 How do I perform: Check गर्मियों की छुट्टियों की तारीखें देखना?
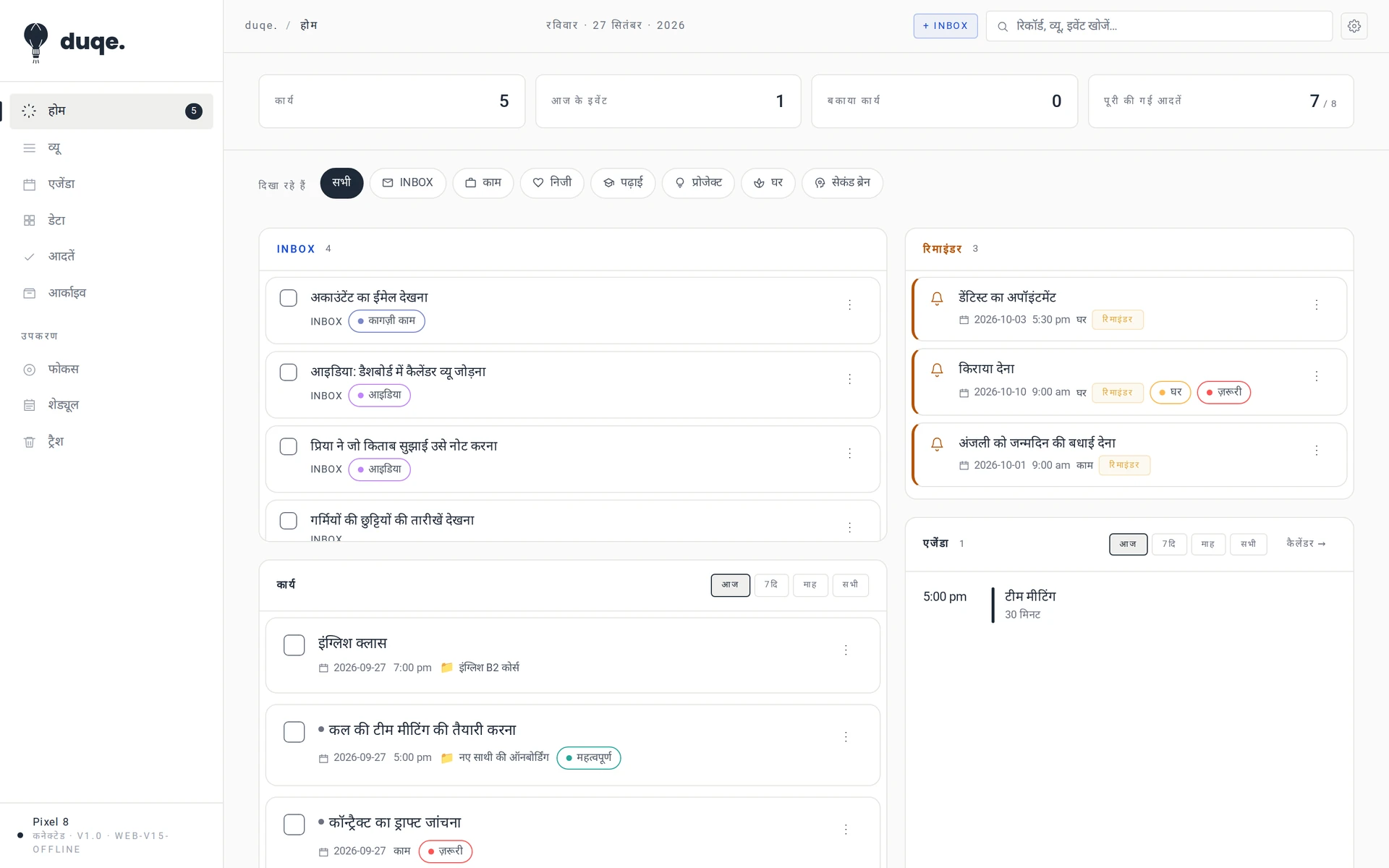pos(288,521)
